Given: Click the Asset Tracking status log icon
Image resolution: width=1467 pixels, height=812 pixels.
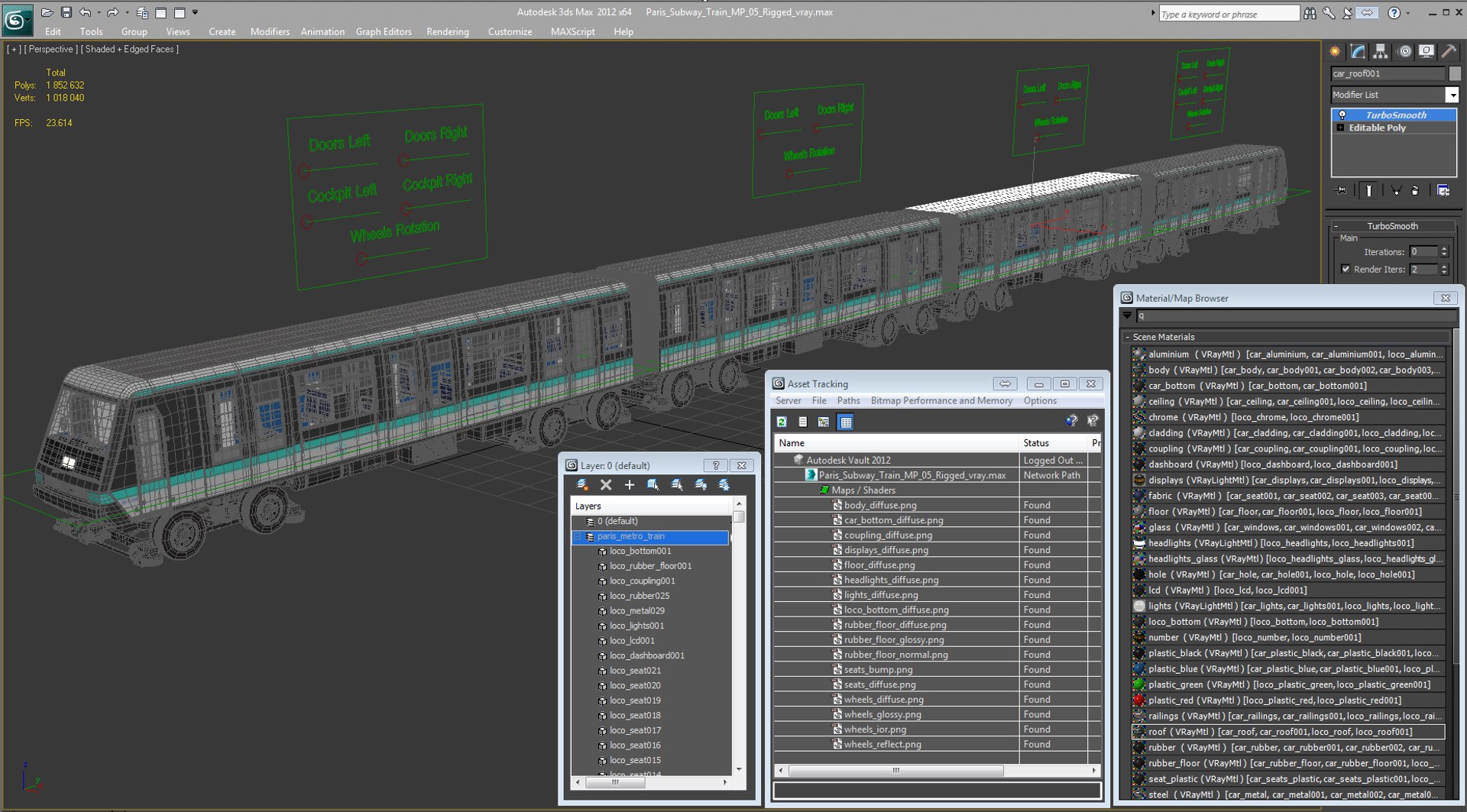Looking at the screenshot, I should pos(803,422).
